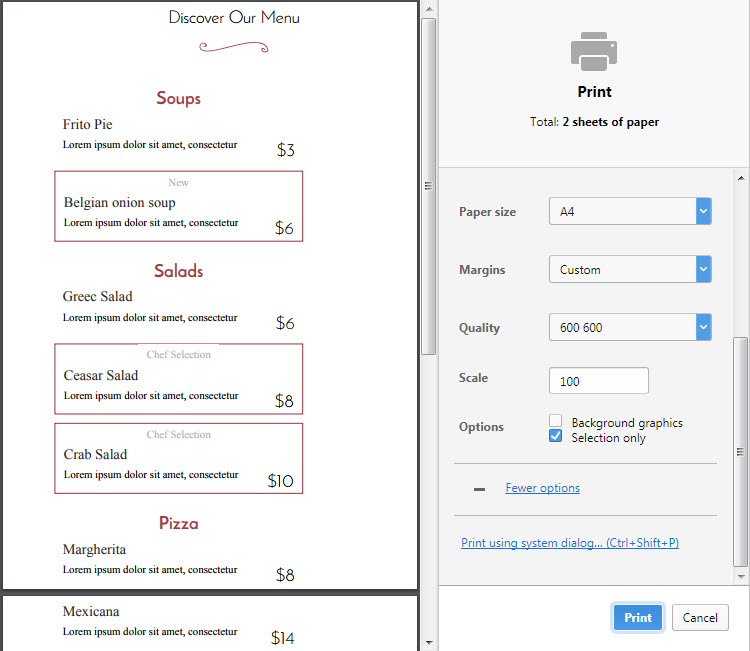Click the minus icon beside Fewer options
This screenshot has width=750, height=651.
[479, 489]
